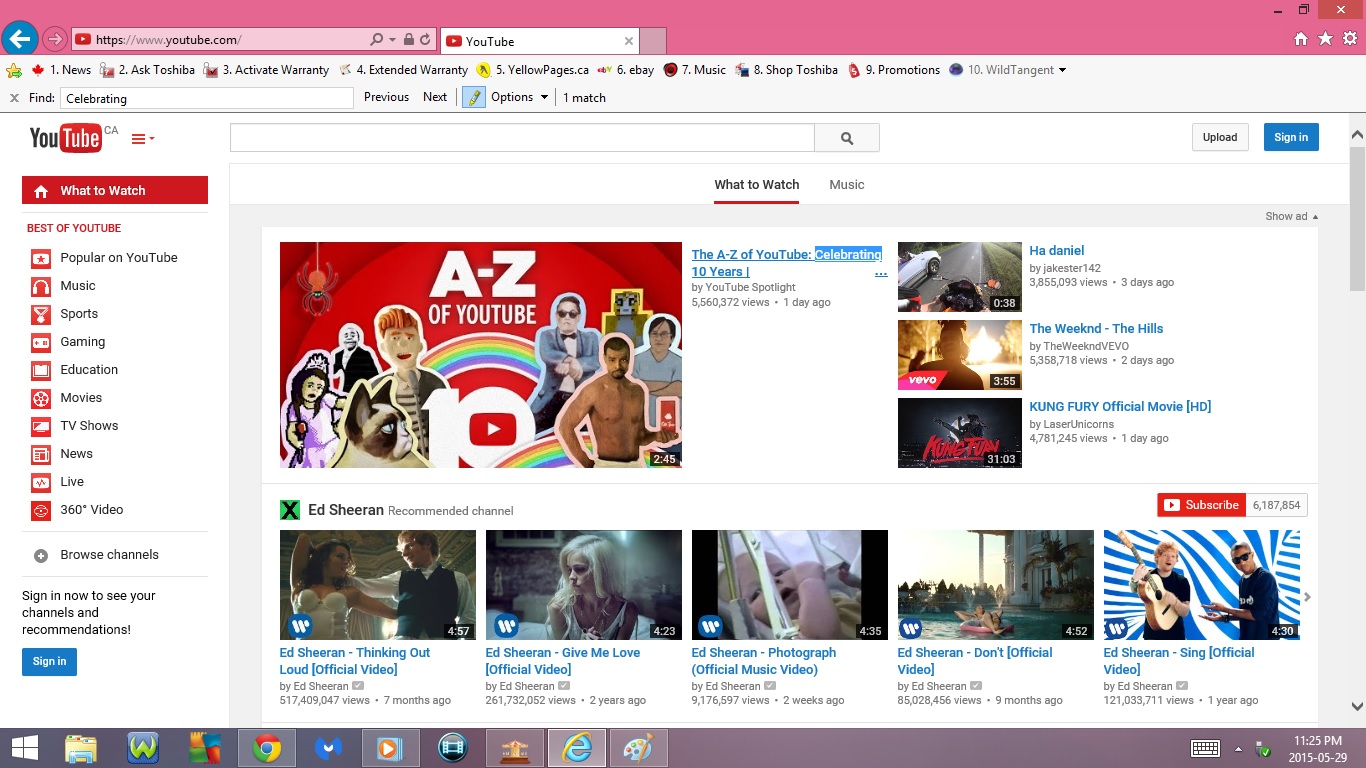This screenshot has width=1366, height=768.
Task: Open the Gaming controller icon
Action: pos(41,342)
